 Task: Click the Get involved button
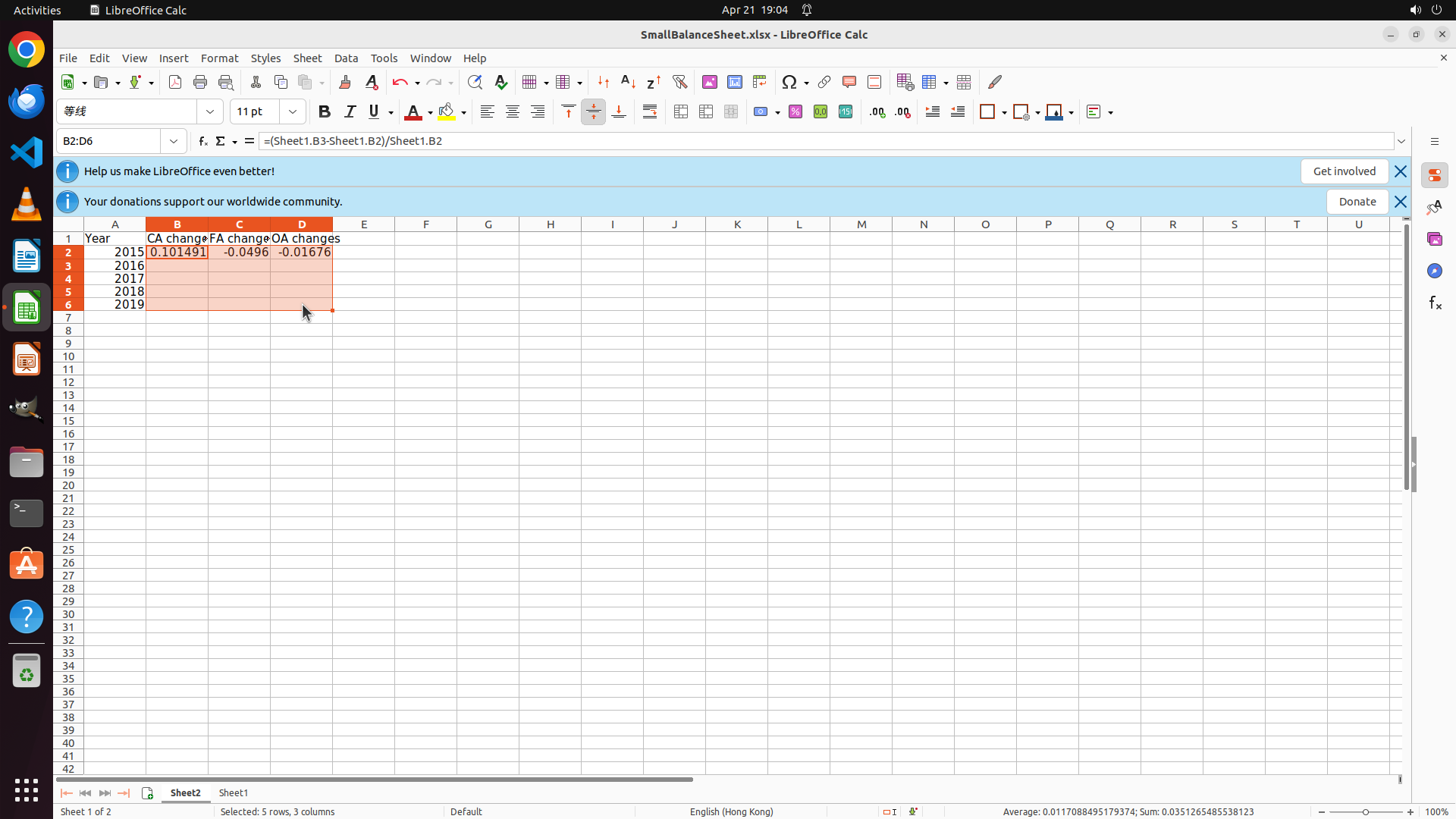1344,171
